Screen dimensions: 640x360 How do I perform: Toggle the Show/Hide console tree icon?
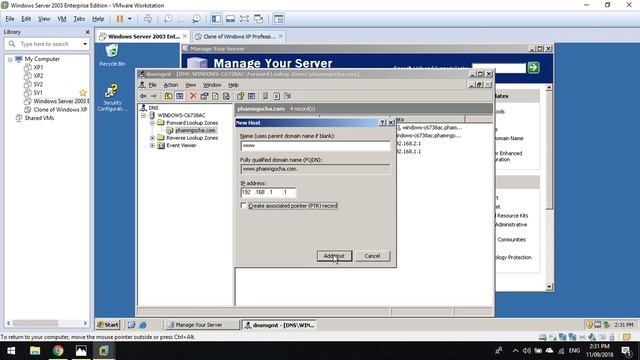[x=180, y=96]
